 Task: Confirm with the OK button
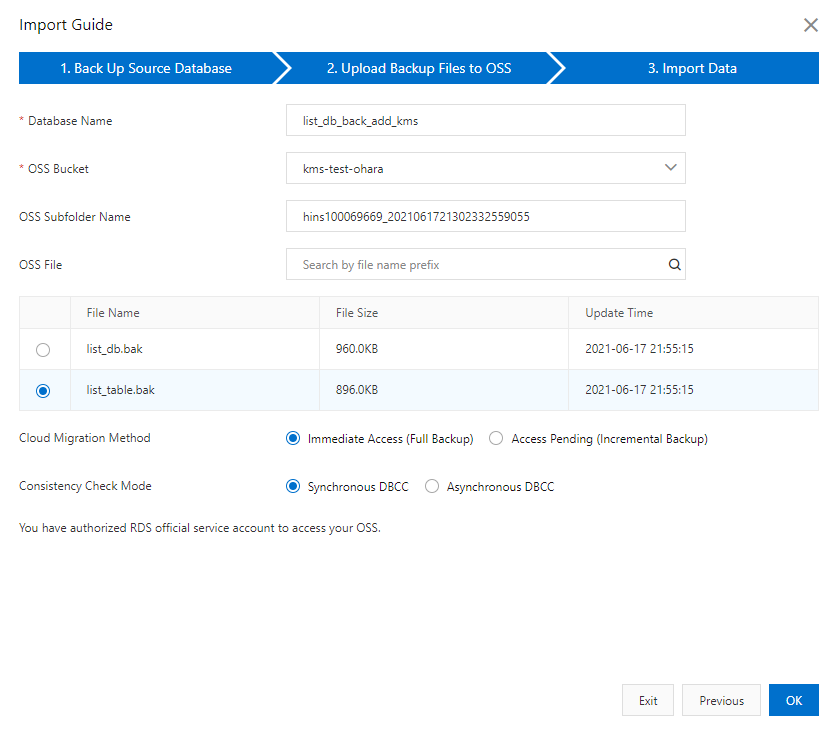794,701
